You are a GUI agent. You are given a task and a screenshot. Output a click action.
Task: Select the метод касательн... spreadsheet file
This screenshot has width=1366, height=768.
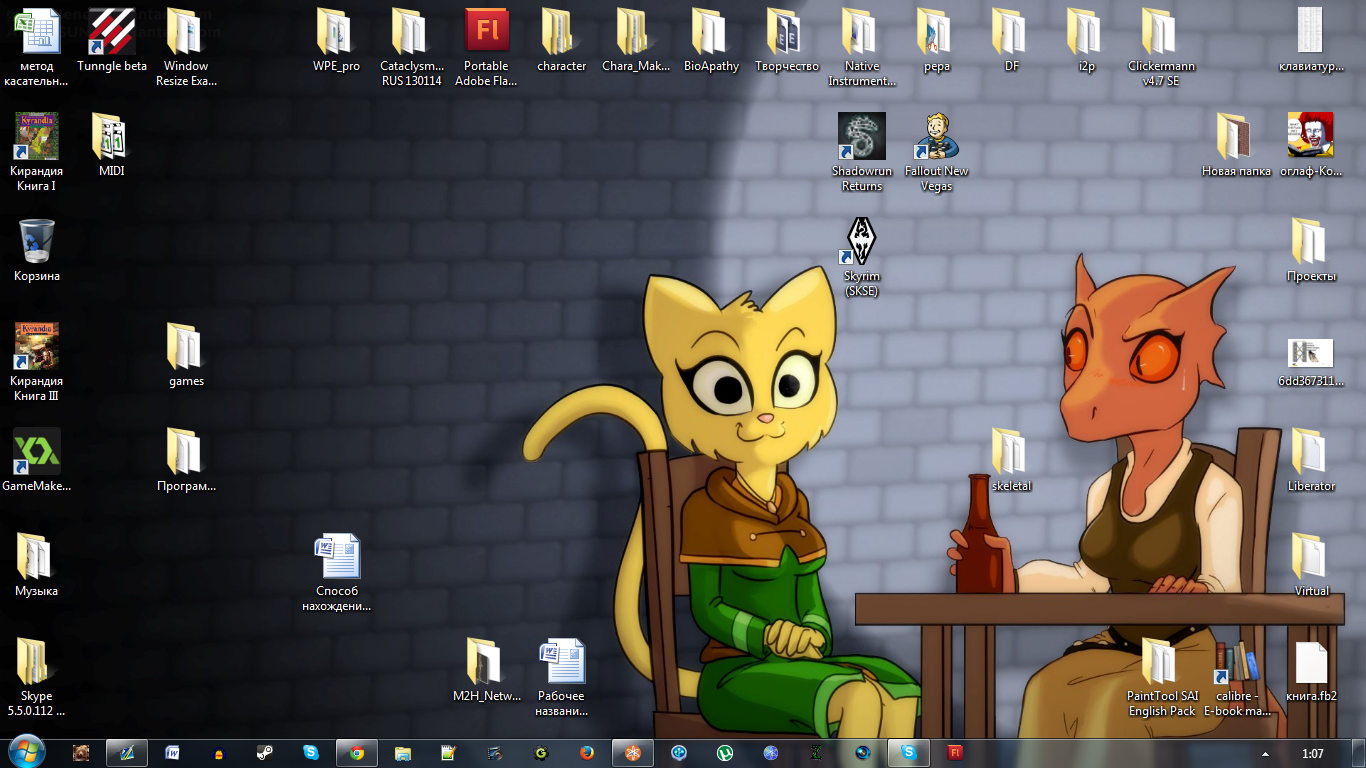tap(37, 47)
